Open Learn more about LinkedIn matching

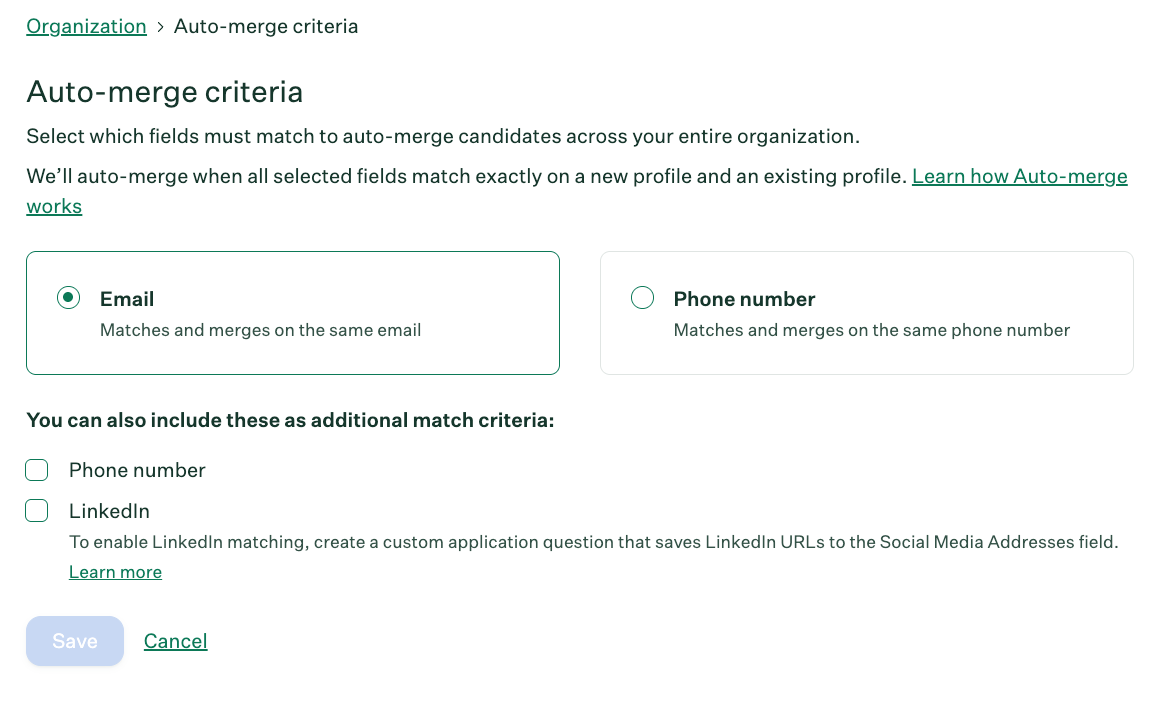(115, 572)
